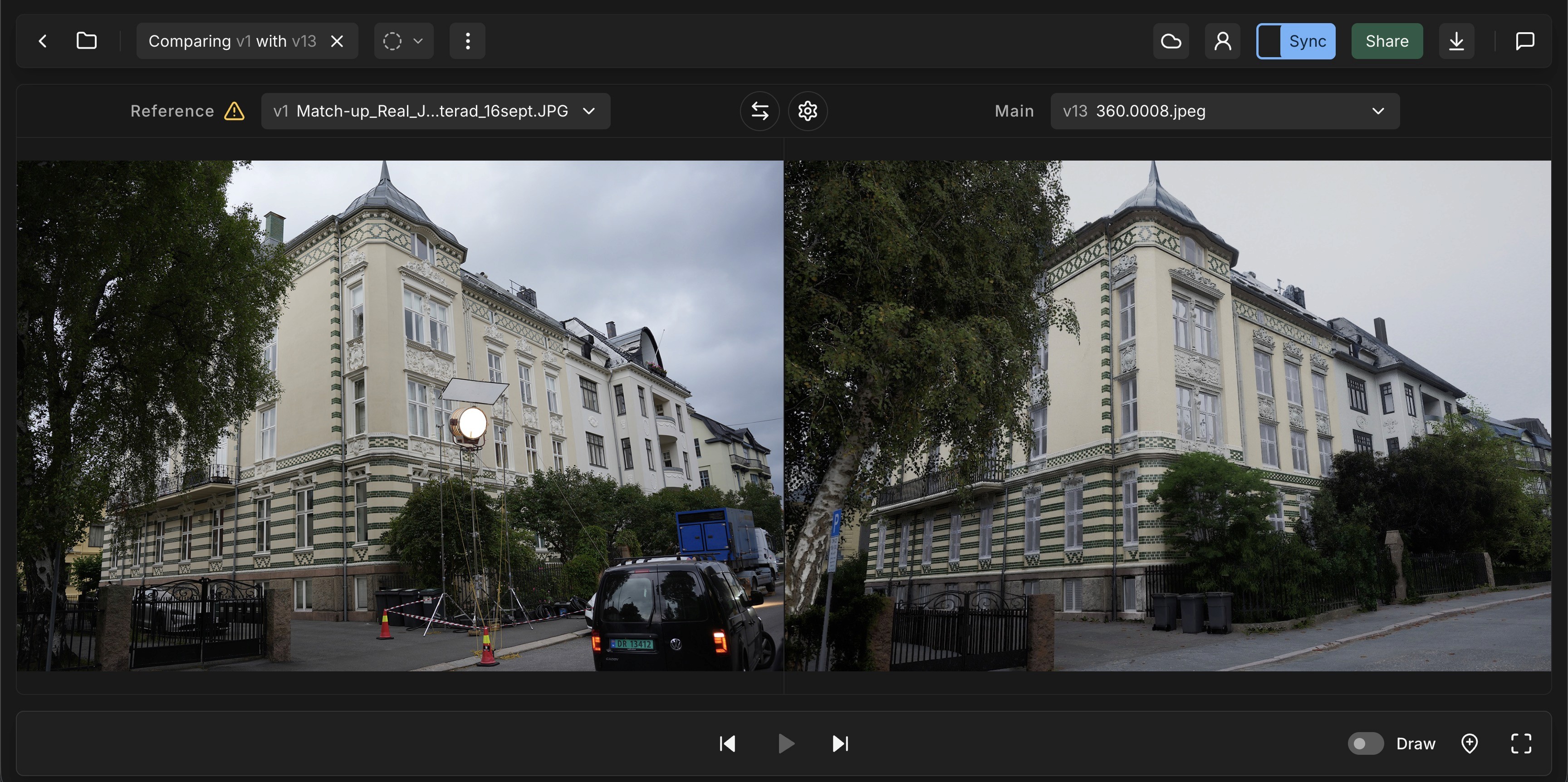Close the Comparing v1 with v13 mode

337,41
